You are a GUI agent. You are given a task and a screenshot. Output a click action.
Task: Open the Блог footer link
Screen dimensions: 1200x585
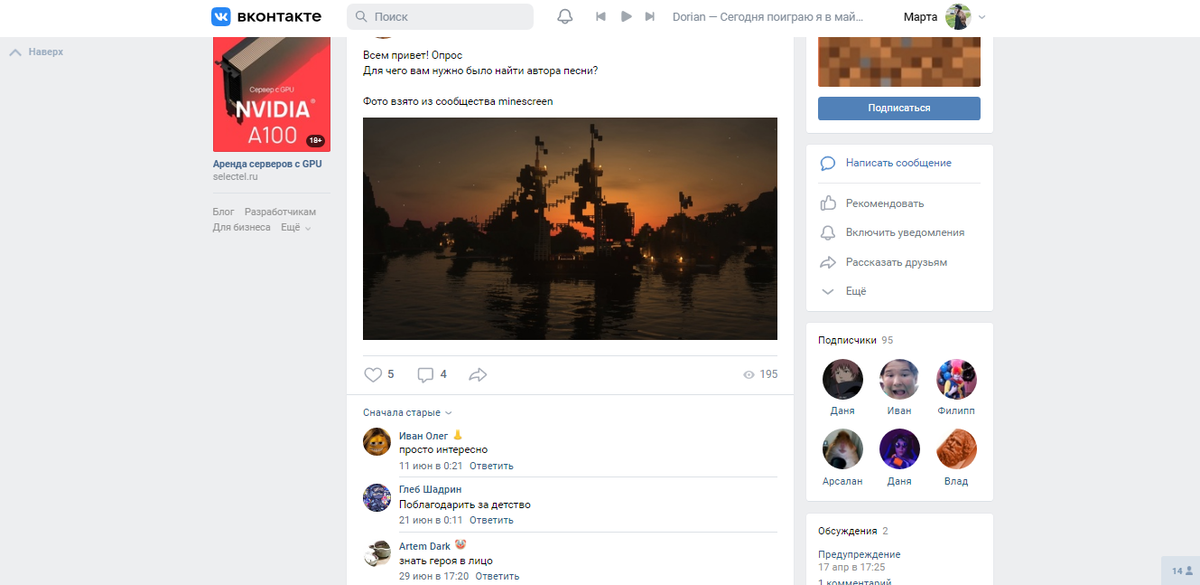pyautogui.click(x=224, y=212)
